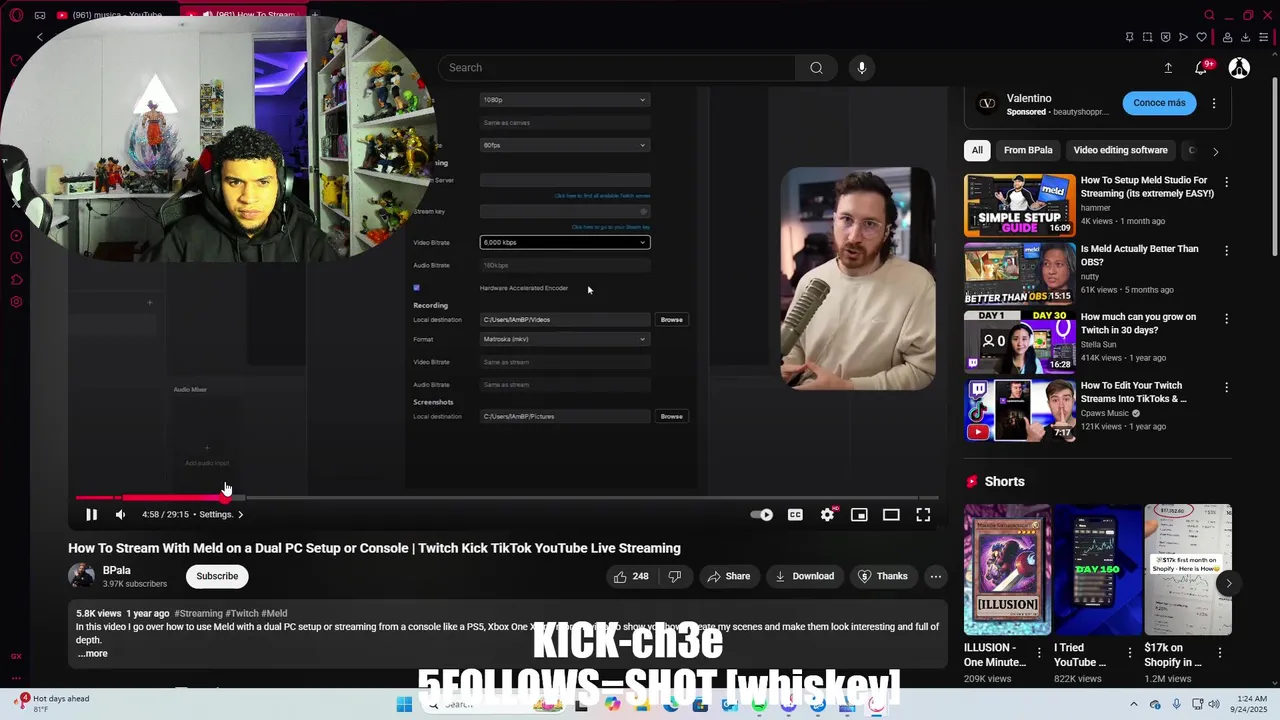Expand the Settings chapter chevron on player
Screen dimensions: 1280x720
click(240, 514)
